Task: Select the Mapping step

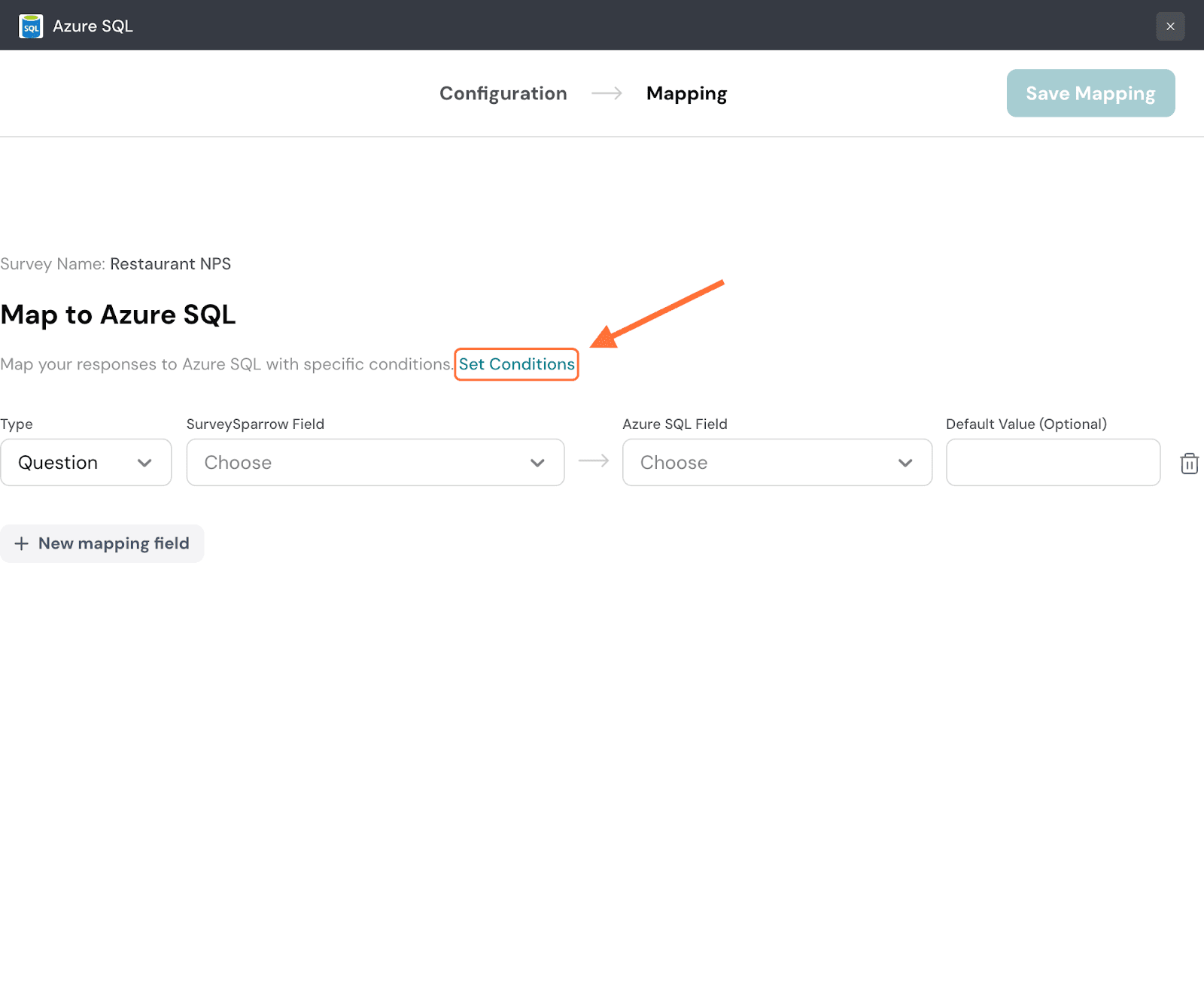Action: click(686, 93)
